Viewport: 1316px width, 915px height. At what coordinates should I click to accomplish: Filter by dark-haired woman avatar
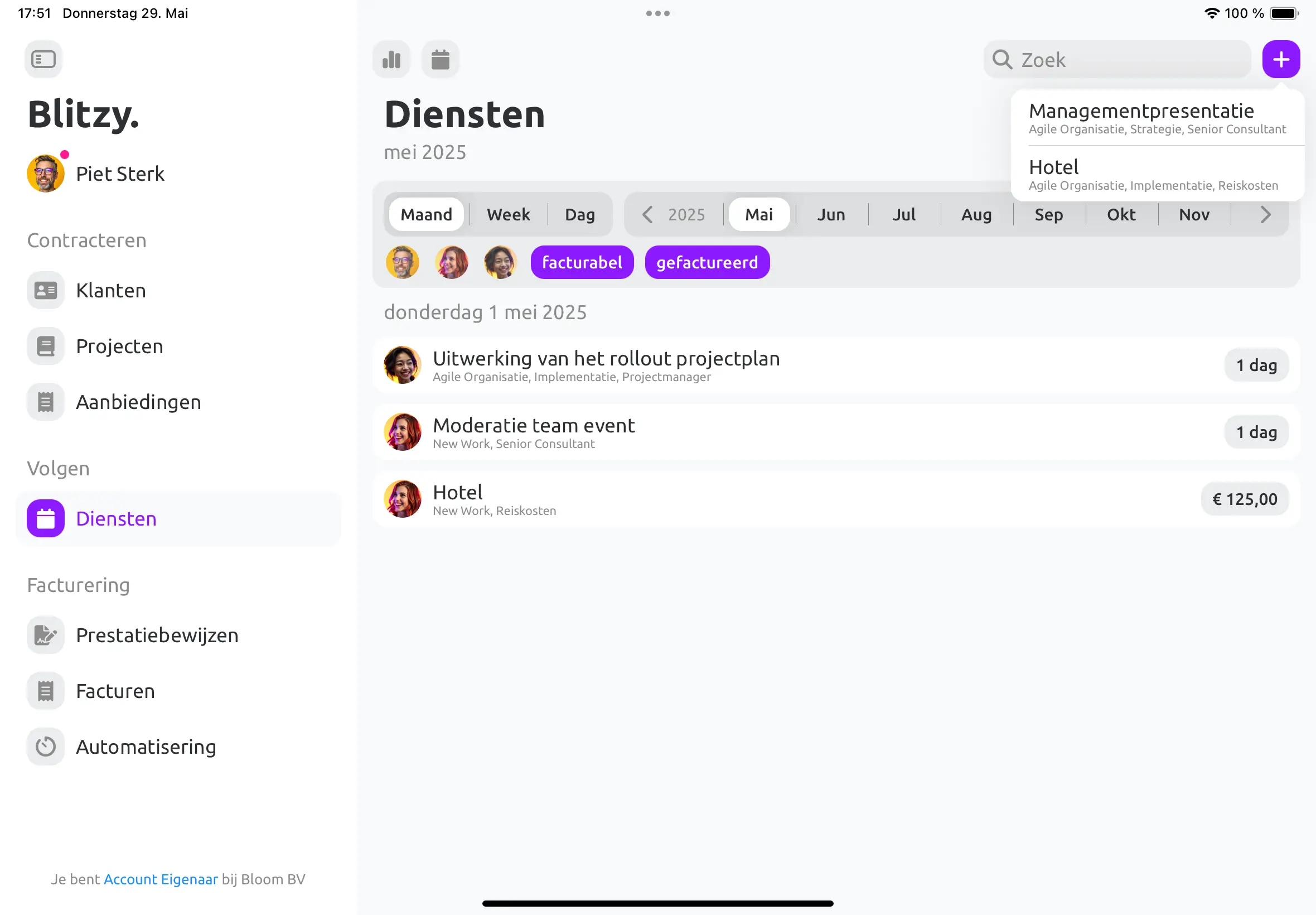[x=501, y=263]
